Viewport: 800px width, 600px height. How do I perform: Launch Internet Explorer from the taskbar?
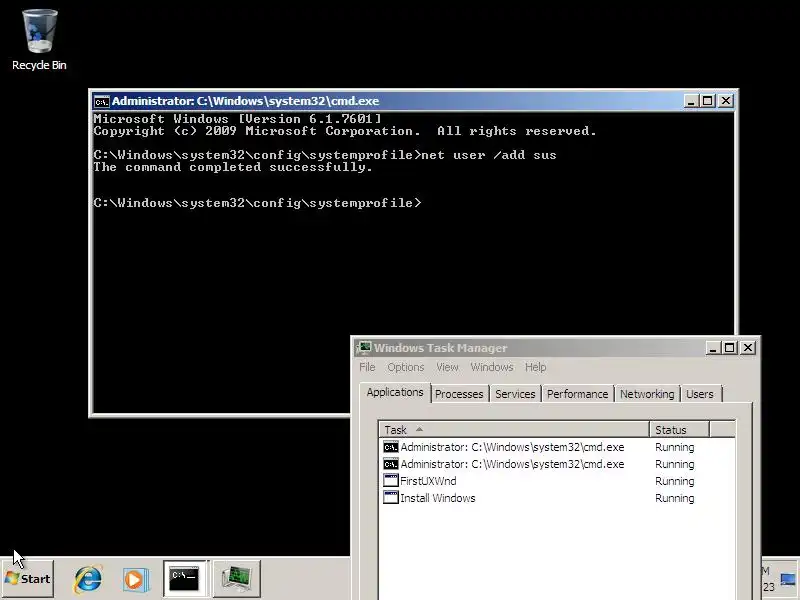coord(88,579)
